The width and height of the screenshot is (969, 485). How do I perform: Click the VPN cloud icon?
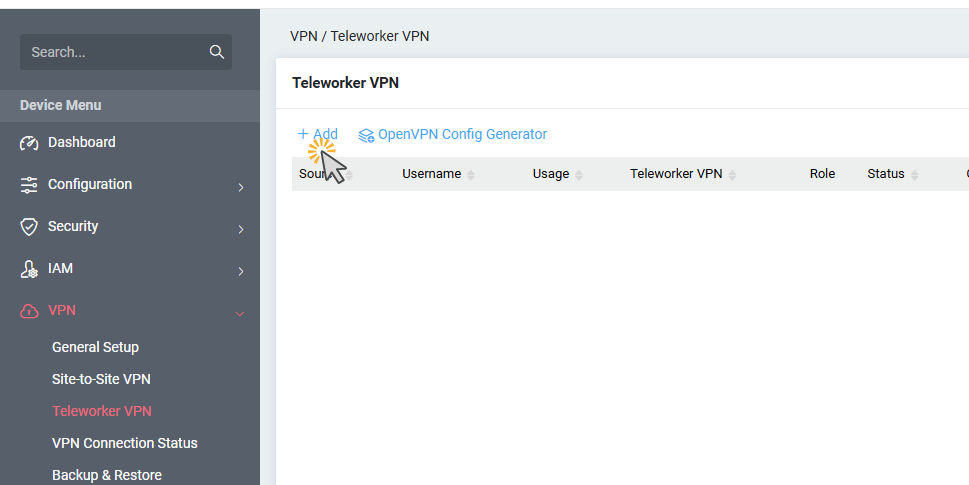29,311
